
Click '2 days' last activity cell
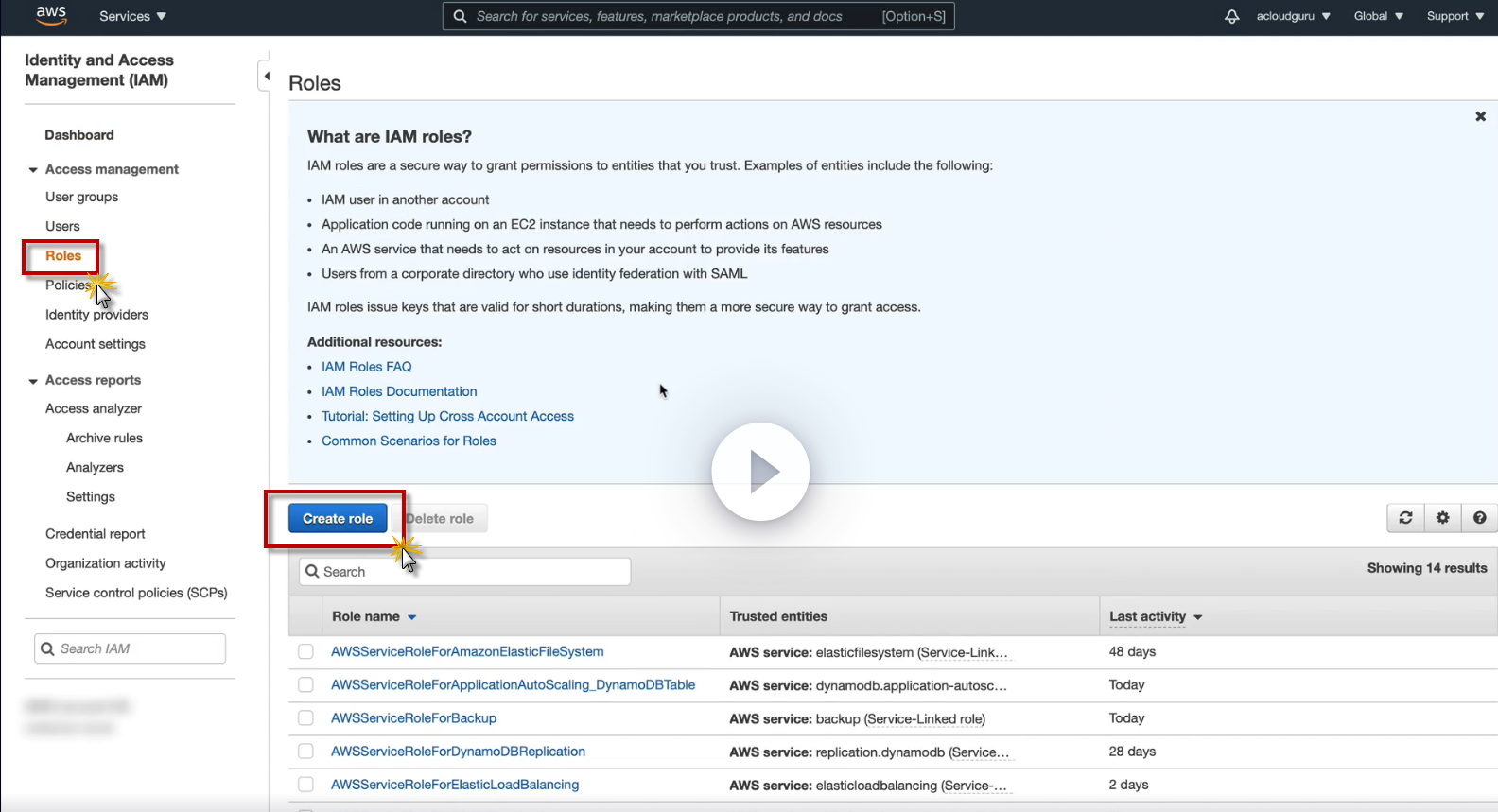[1128, 784]
